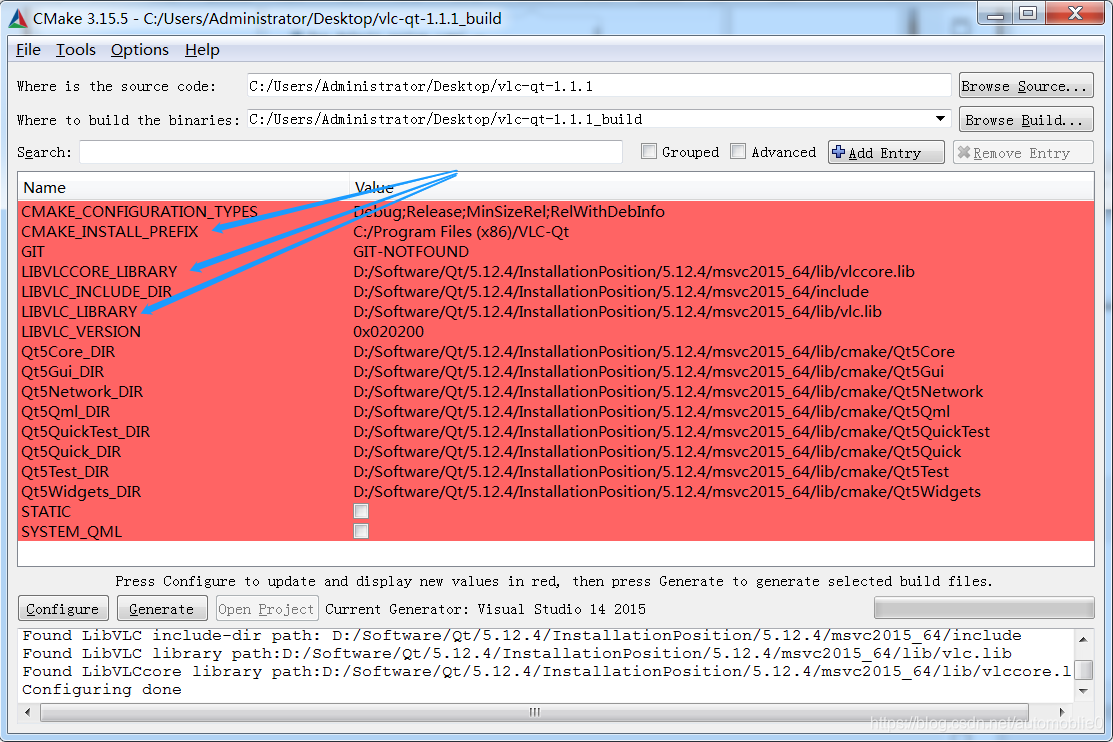The width and height of the screenshot is (1113, 742).
Task: Click output log scroll down arrow
Action: point(1083,691)
